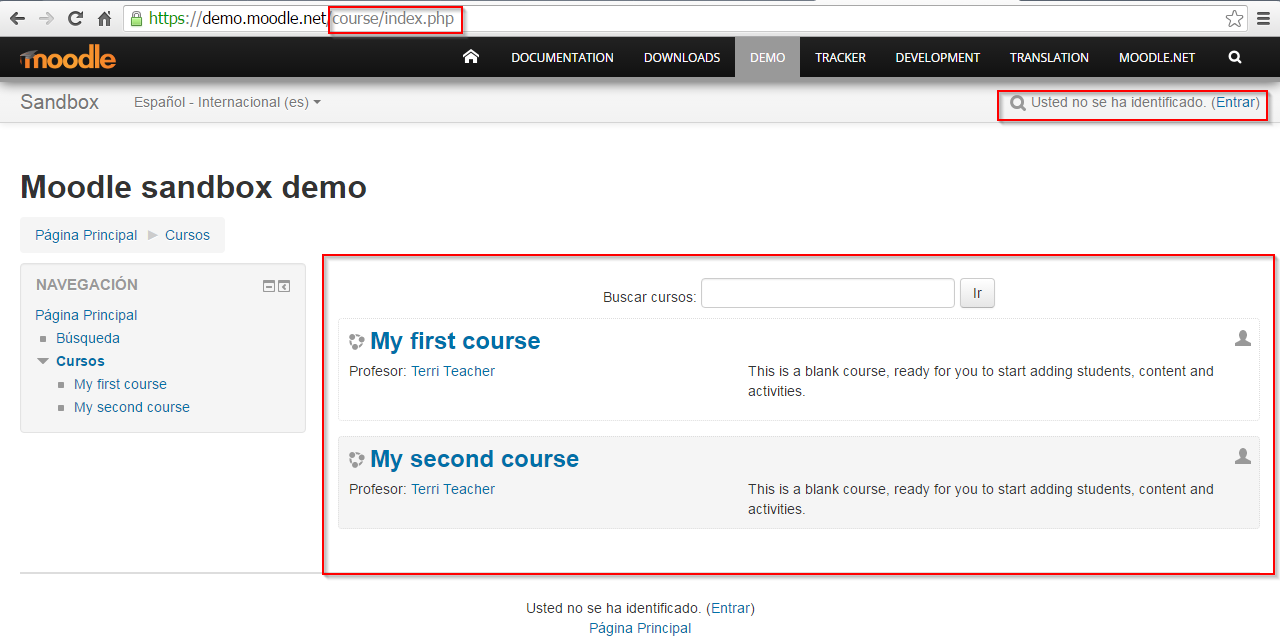The width and height of the screenshot is (1280, 644).
Task: Open Página Principal in navigation block
Action: tap(86, 315)
